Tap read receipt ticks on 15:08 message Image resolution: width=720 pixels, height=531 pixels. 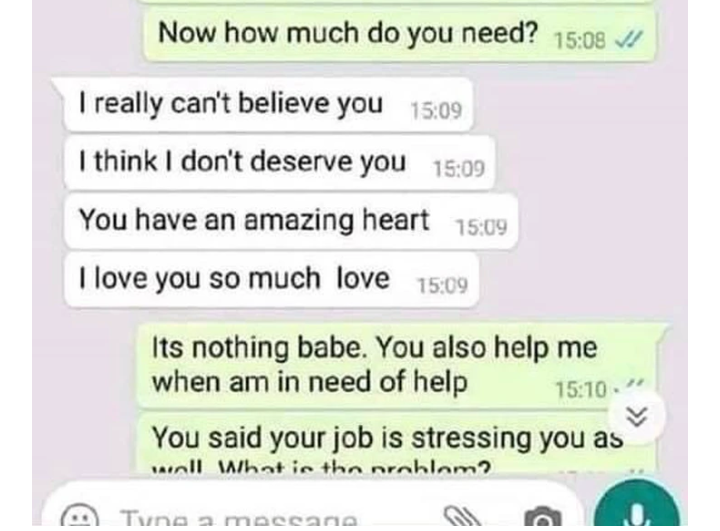630,40
